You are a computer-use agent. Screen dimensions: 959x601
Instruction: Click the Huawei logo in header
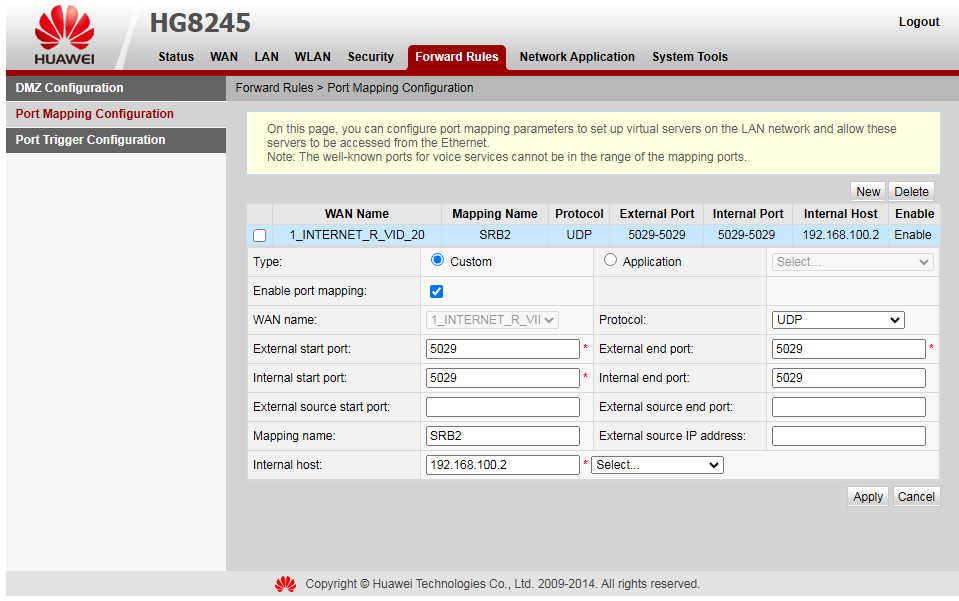64,35
